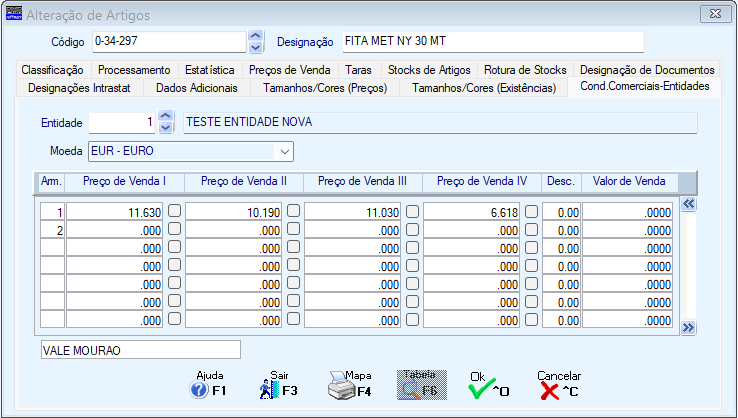
Task: Click the TESTE ENTIDADE NOVA name field
Action: coord(440,122)
